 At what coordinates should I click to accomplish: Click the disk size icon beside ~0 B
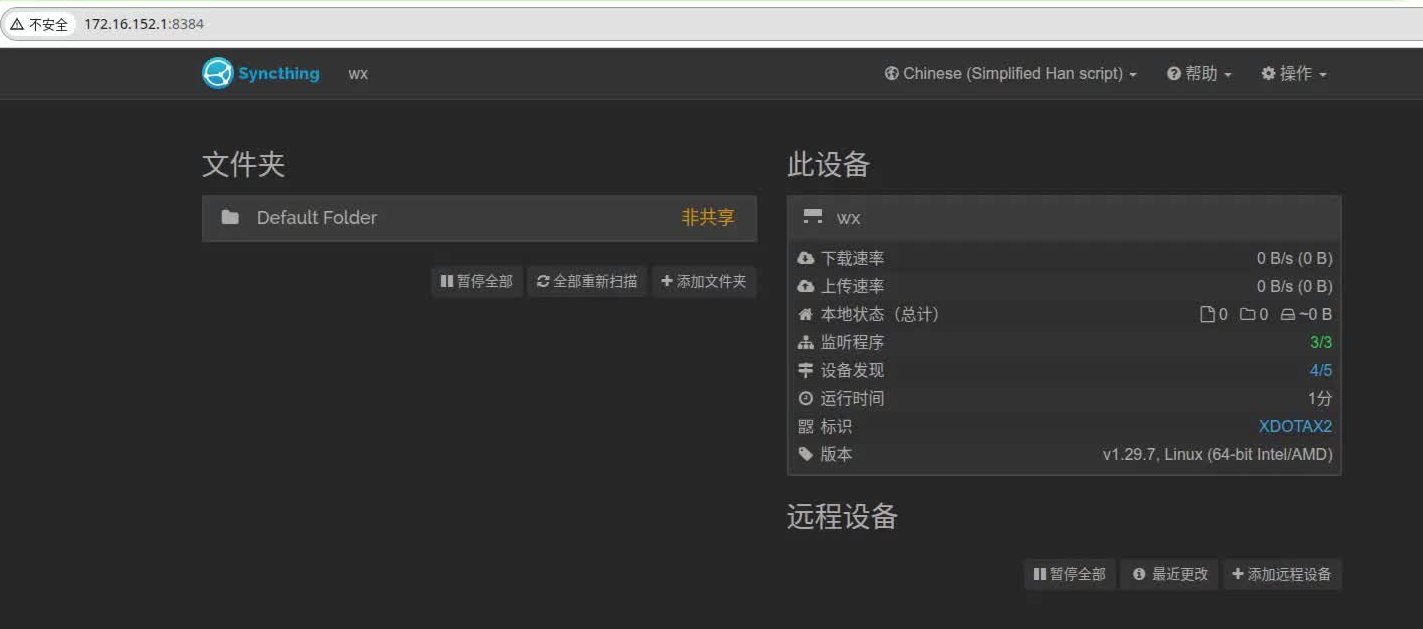click(x=1288, y=314)
